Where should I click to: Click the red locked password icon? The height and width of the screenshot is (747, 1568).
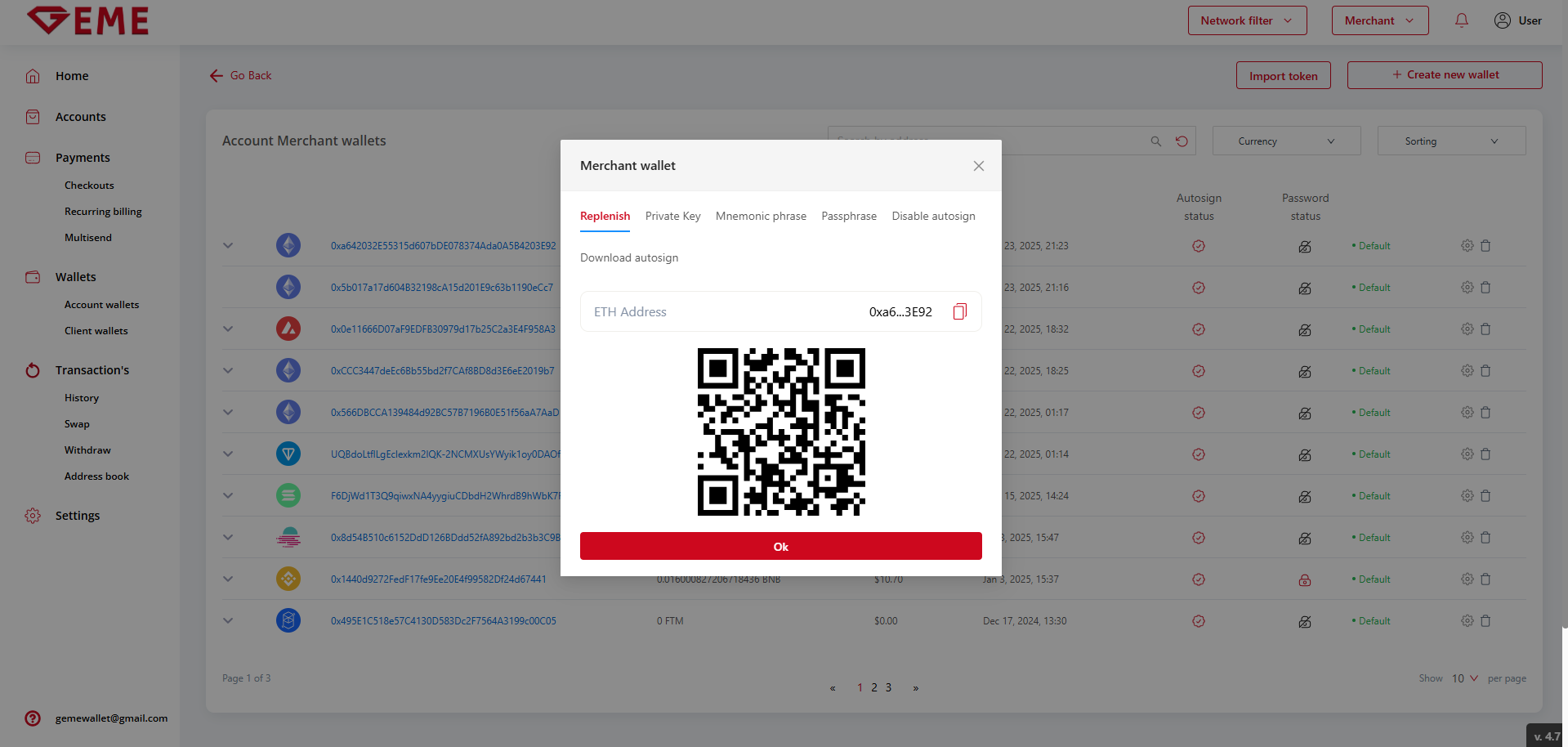[1304, 580]
